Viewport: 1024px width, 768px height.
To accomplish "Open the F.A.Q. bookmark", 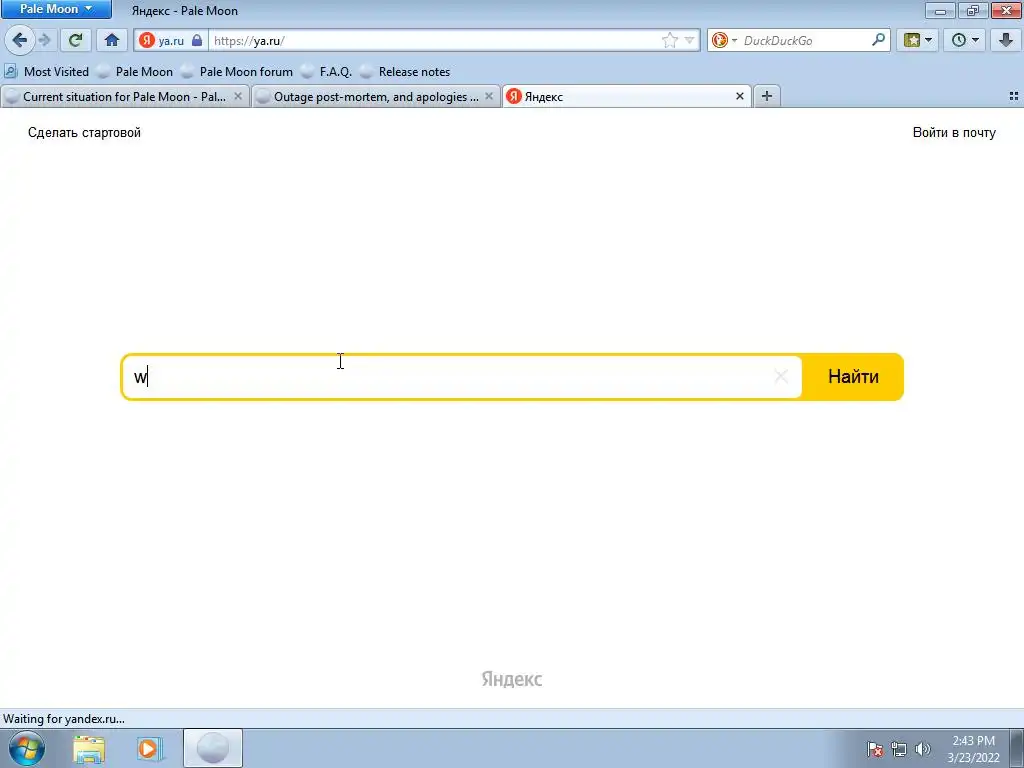I will click(x=327, y=72).
